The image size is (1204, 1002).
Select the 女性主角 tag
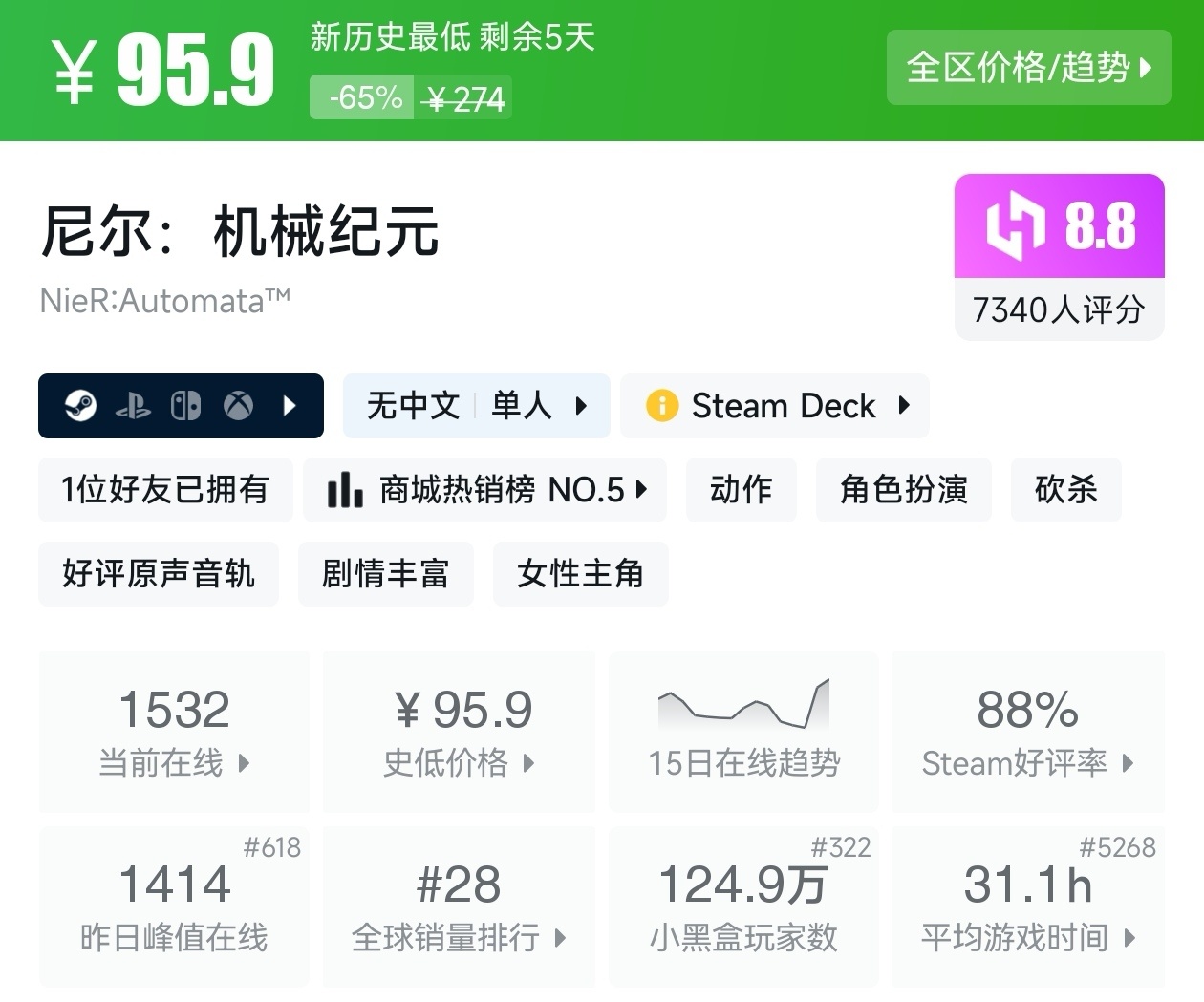point(580,573)
